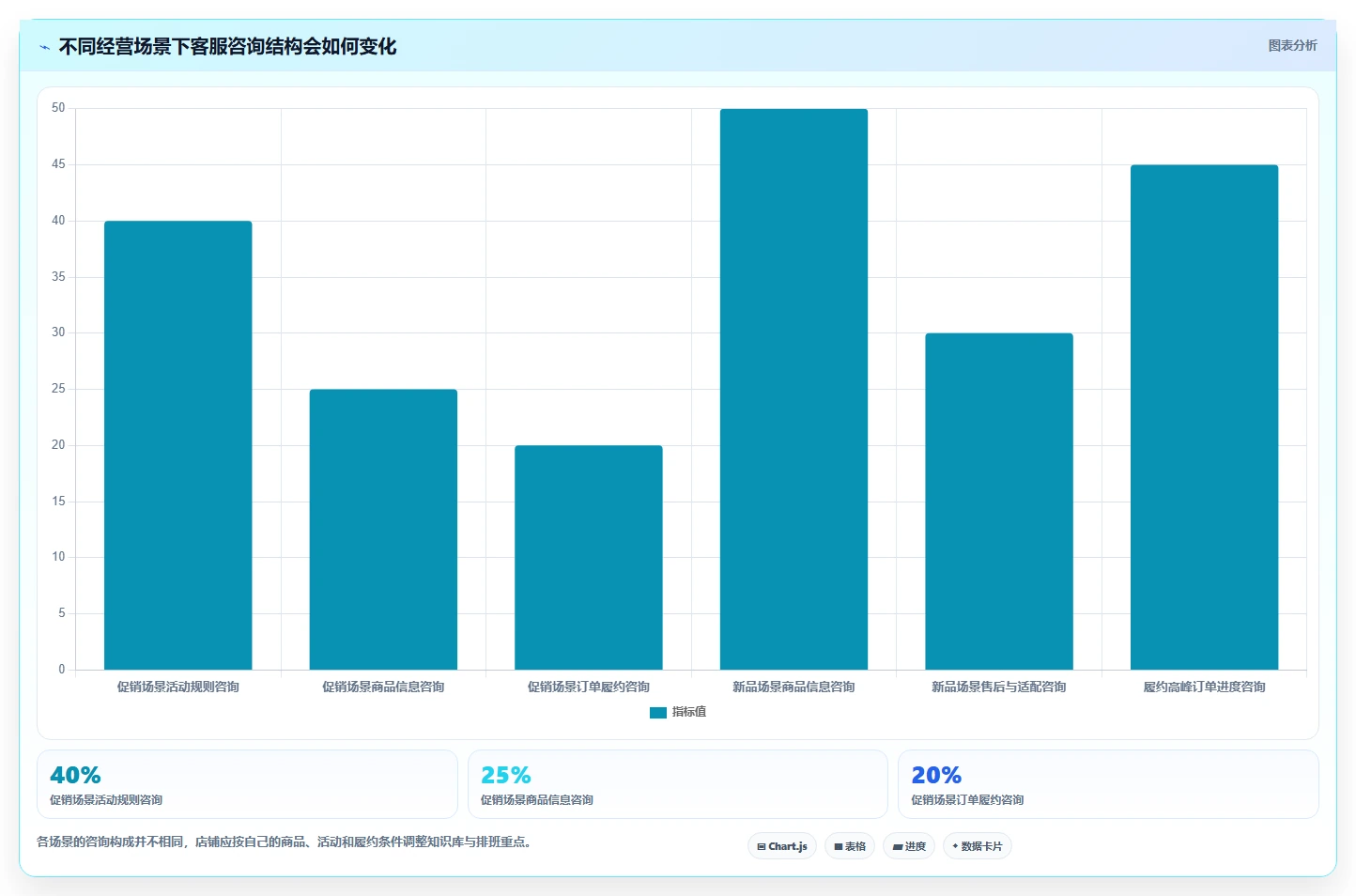Select the 新品场景售后与适配咨询 bar
The height and width of the screenshot is (896, 1356).
[x=999, y=502]
